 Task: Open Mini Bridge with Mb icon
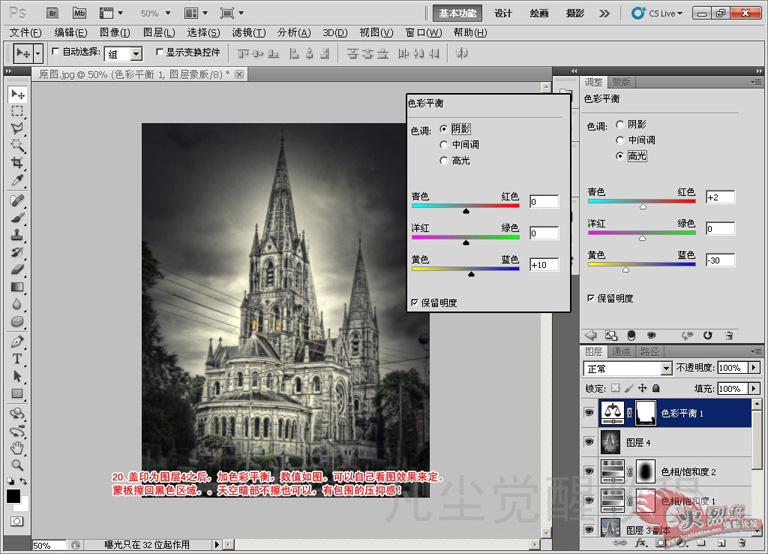[79, 13]
